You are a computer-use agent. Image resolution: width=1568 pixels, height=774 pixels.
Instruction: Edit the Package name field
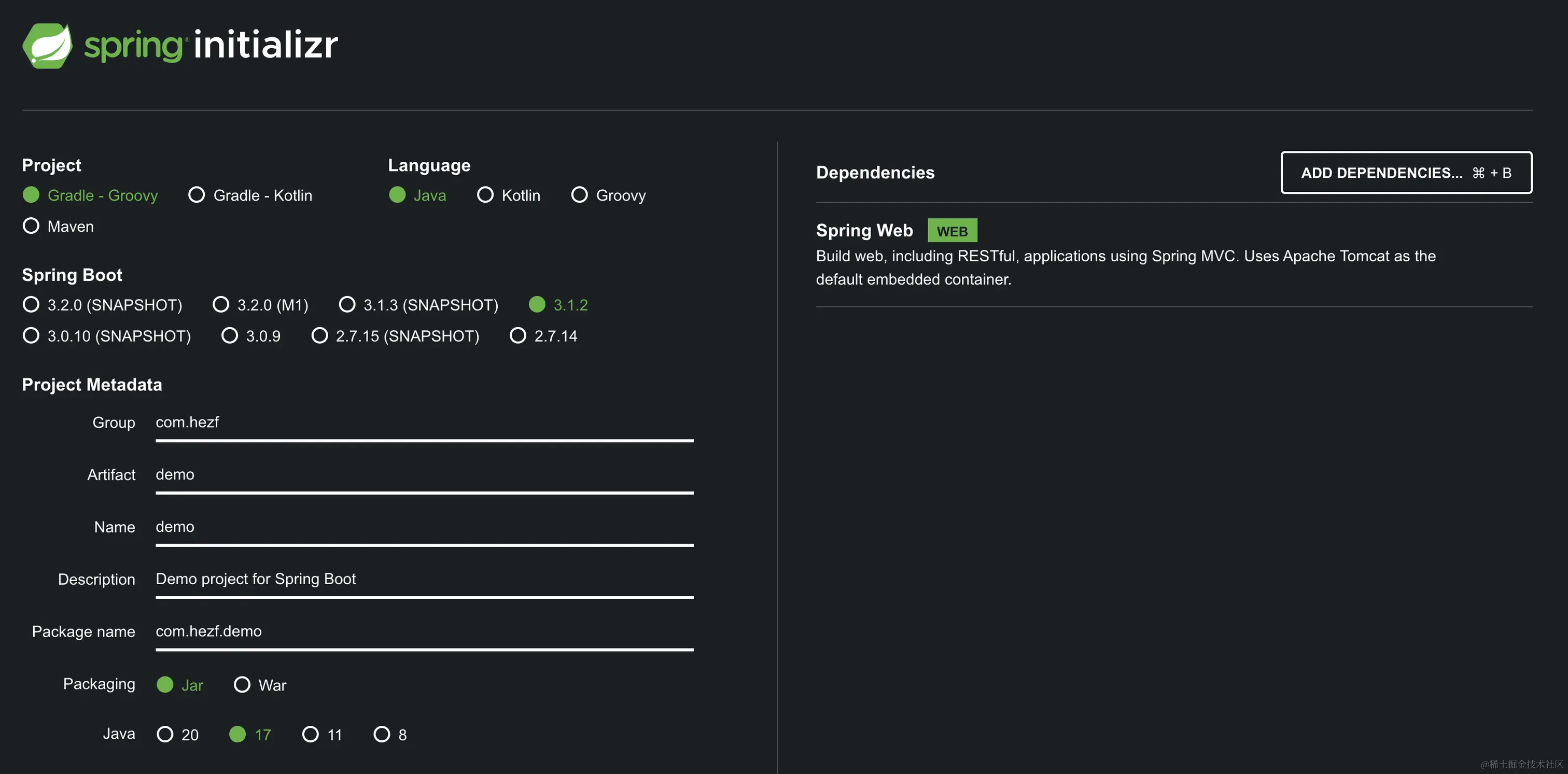coord(424,631)
